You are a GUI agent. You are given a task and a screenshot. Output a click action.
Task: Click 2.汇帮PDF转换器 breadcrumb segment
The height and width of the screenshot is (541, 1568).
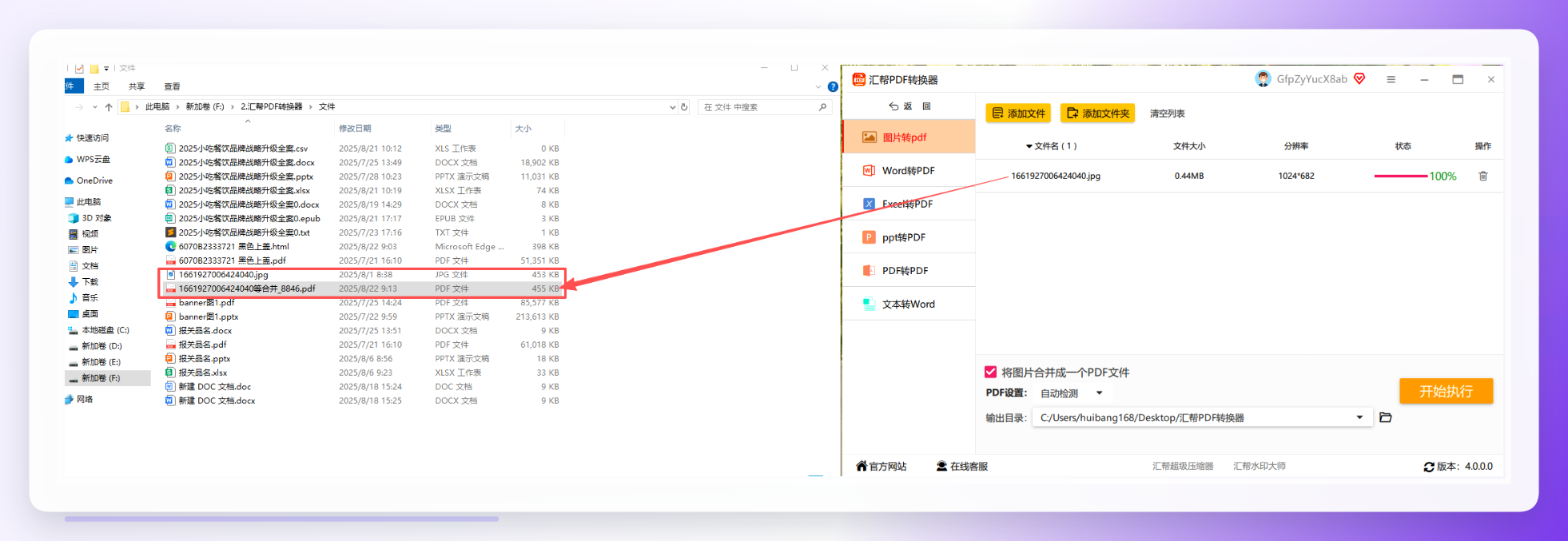click(272, 107)
